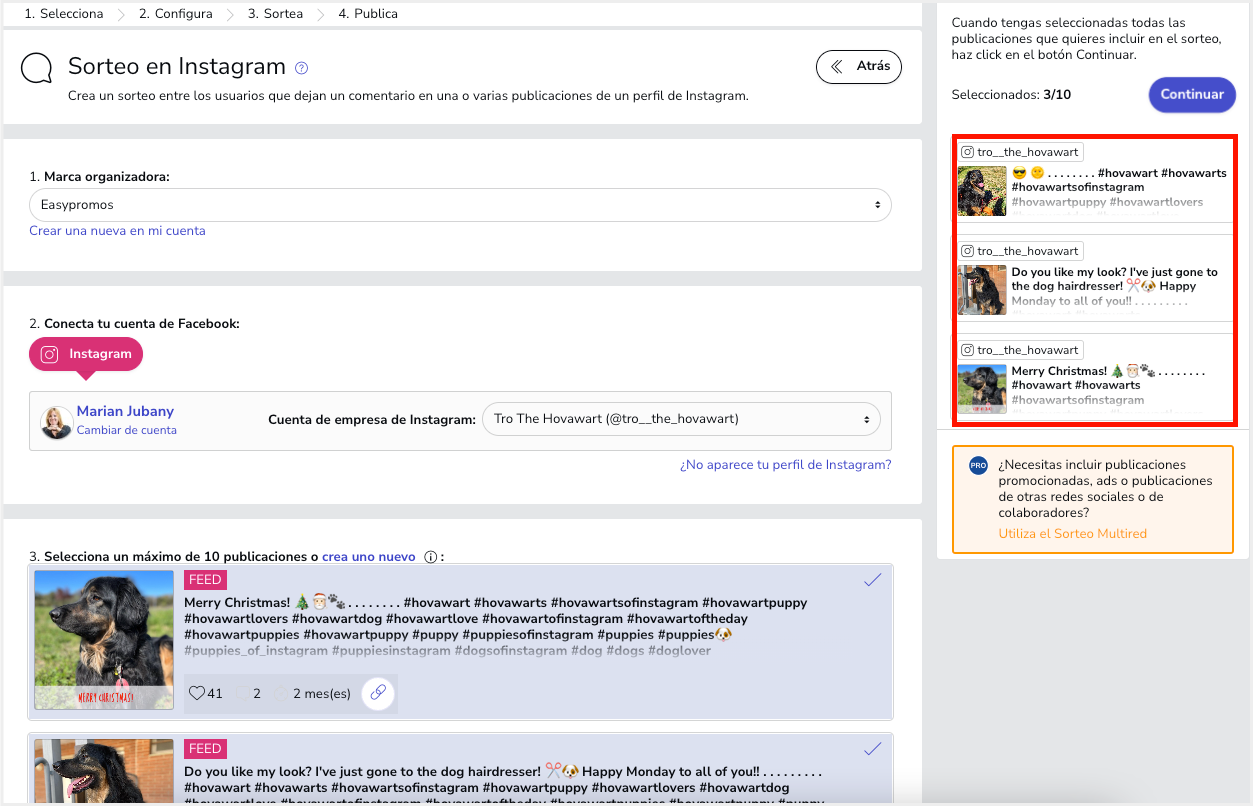Image resolution: width=1253 pixels, height=807 pixels.
Task: Click the speech bubble icon beside Sorteo en Instagram
Action: coord(37,68)
